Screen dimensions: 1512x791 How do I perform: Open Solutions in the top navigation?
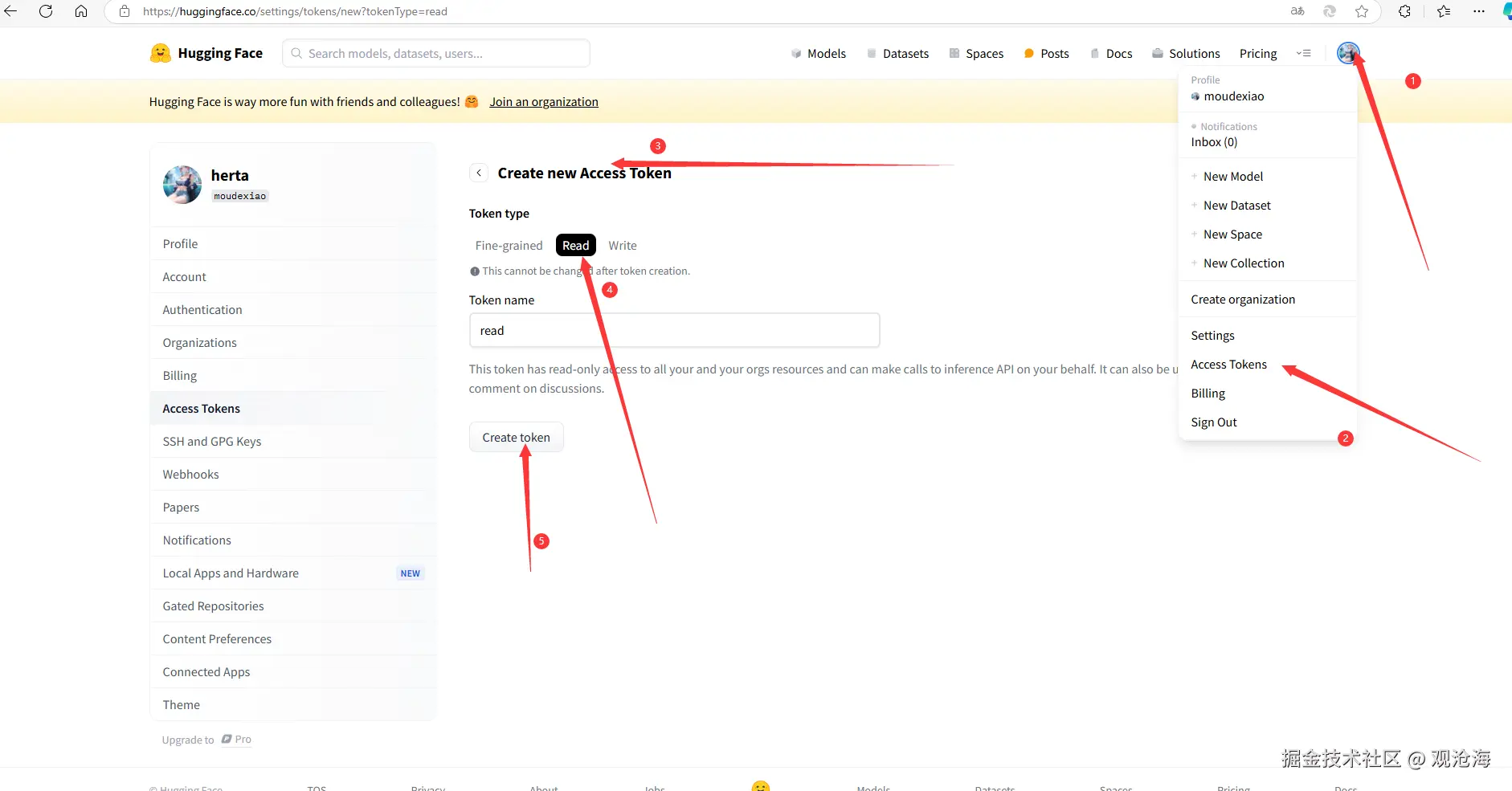tap(1186, 53)
